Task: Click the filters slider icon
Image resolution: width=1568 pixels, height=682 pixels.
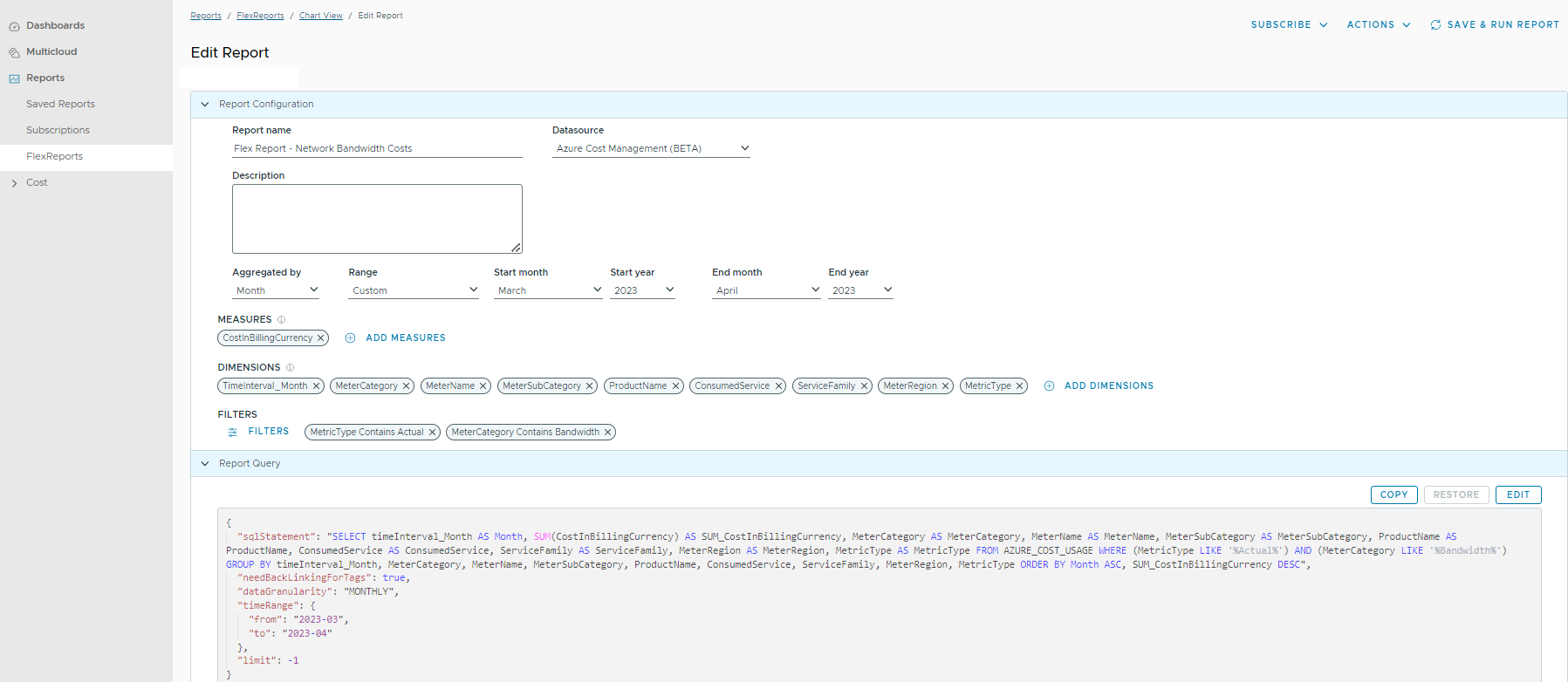Action: point(232,433)
